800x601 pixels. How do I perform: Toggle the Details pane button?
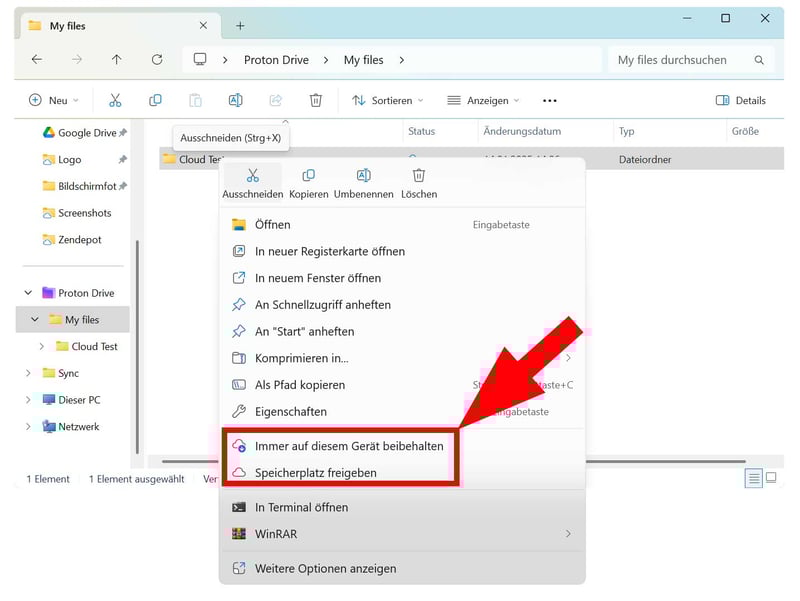click(740, 100)
